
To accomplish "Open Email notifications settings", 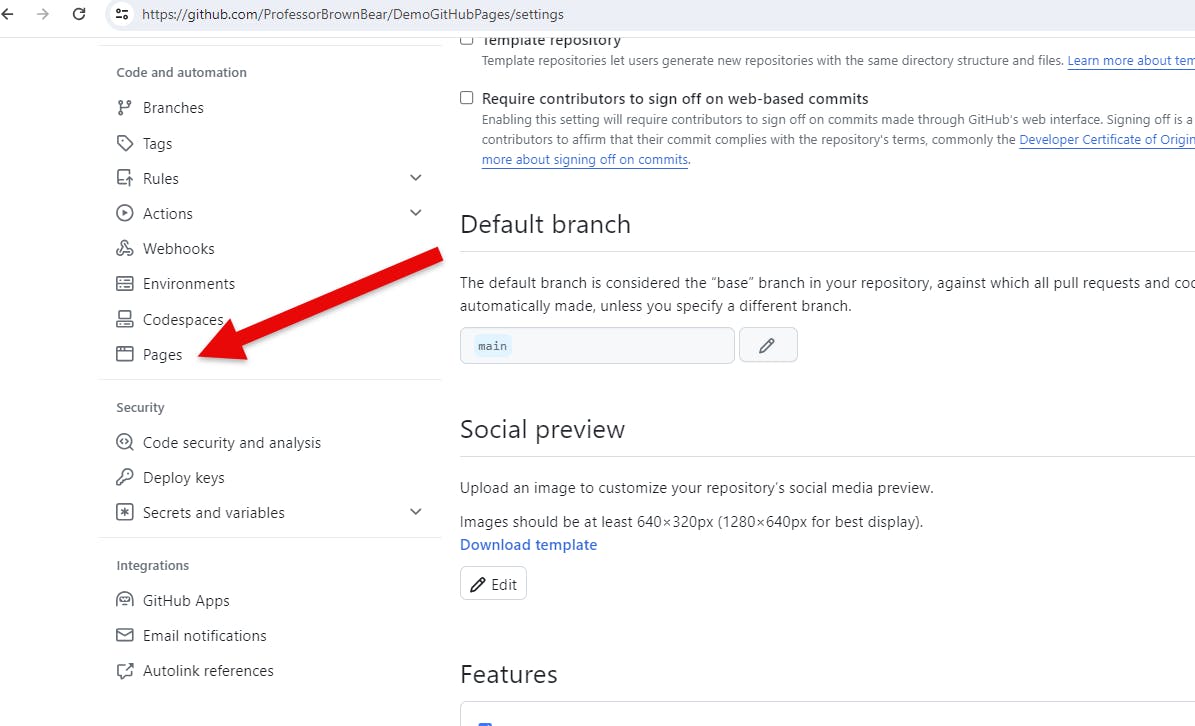I will 204,635.
